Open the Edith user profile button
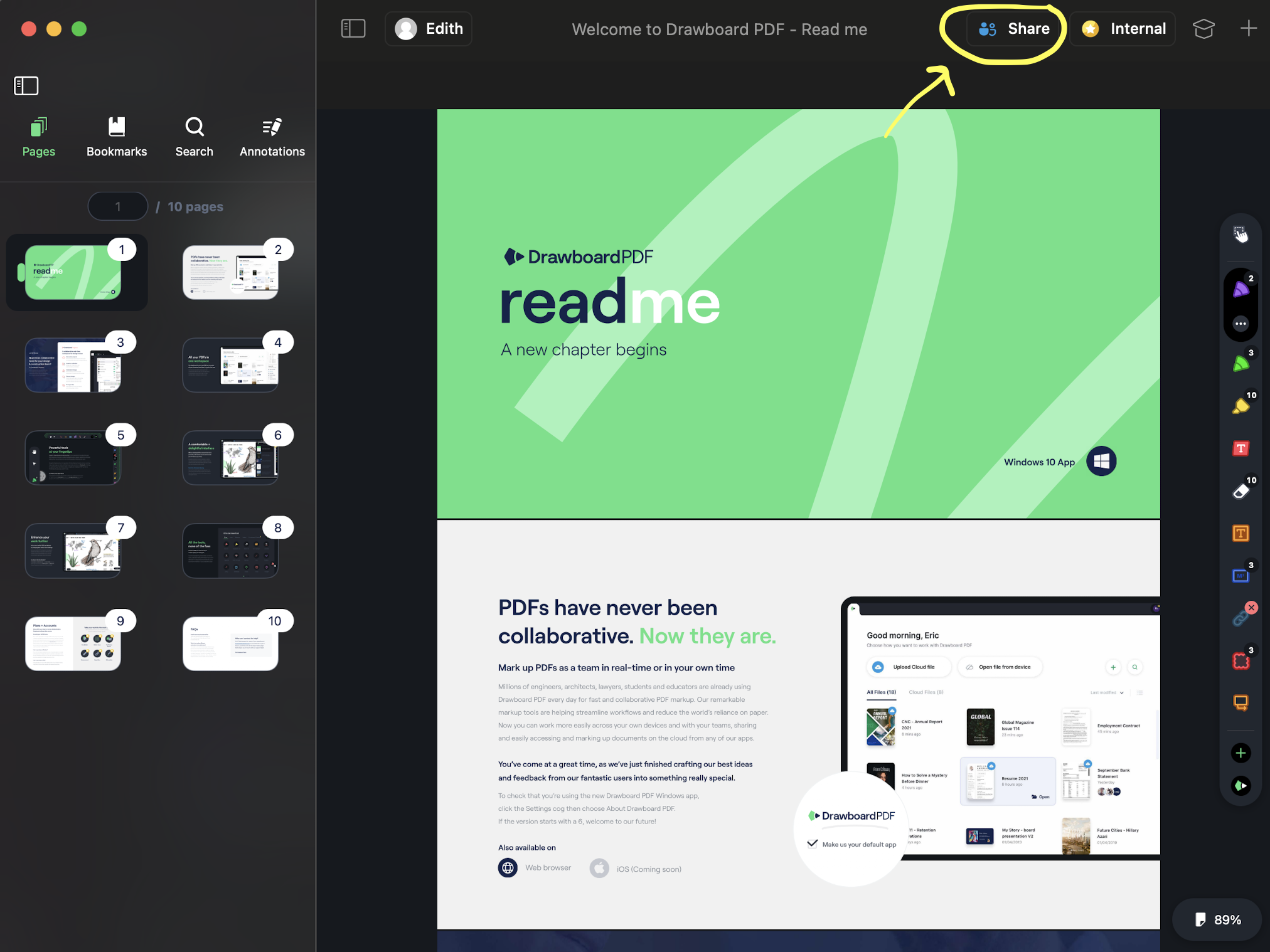This screenshot has width=1270, height=952. (x=429, y=29)
